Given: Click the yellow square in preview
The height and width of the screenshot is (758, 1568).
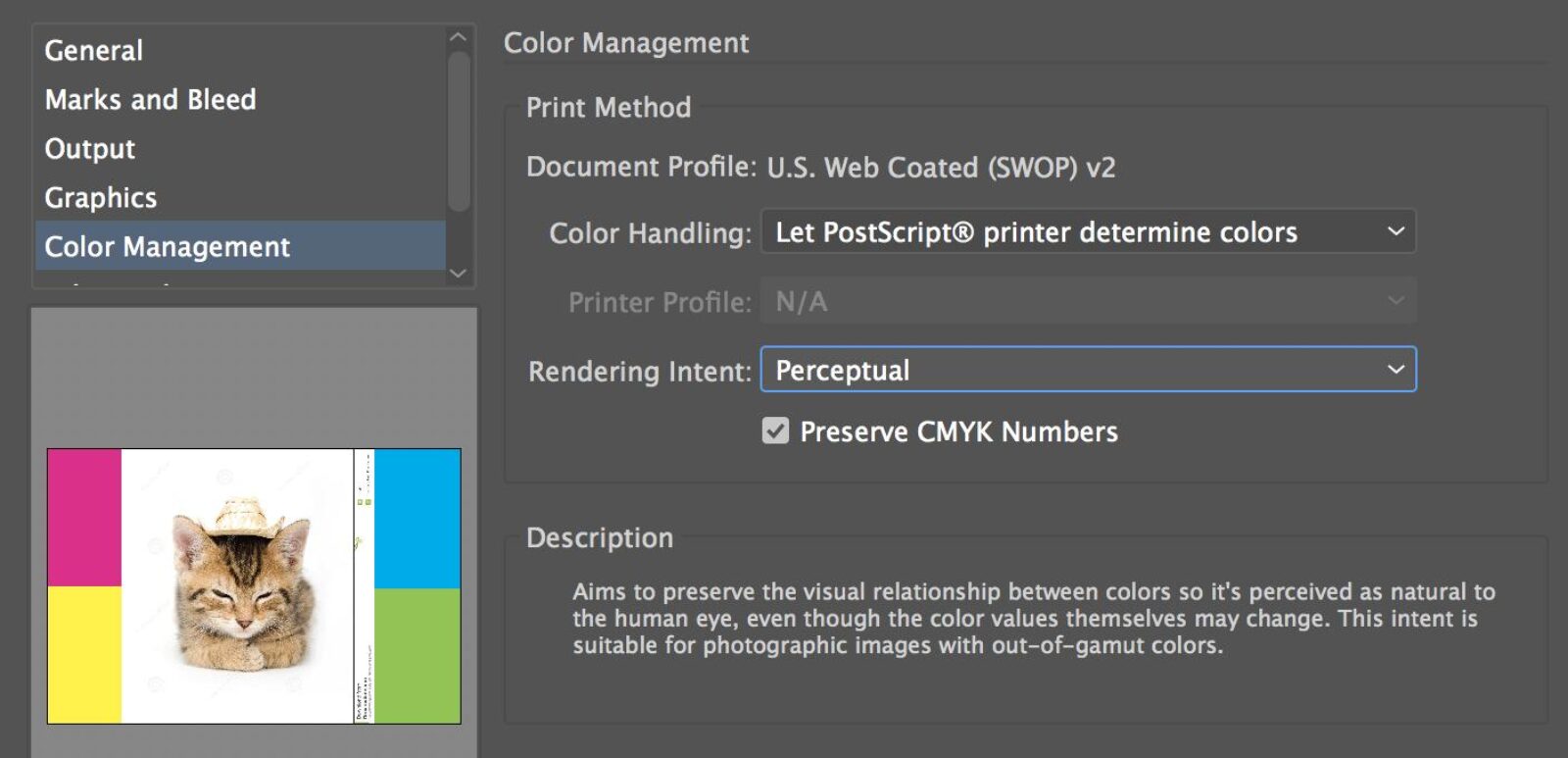Looking at the screenshot, I should point(84,655).
